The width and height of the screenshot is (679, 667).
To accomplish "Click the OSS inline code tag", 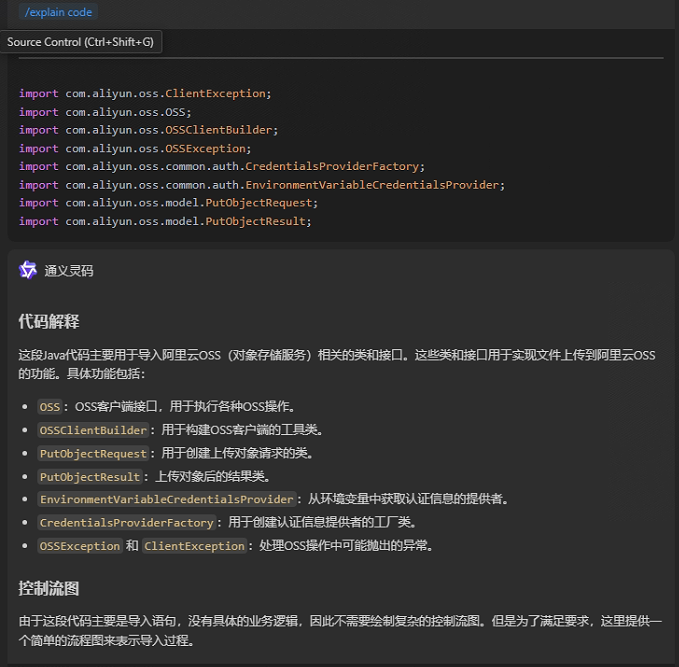I will click(50, 407).
